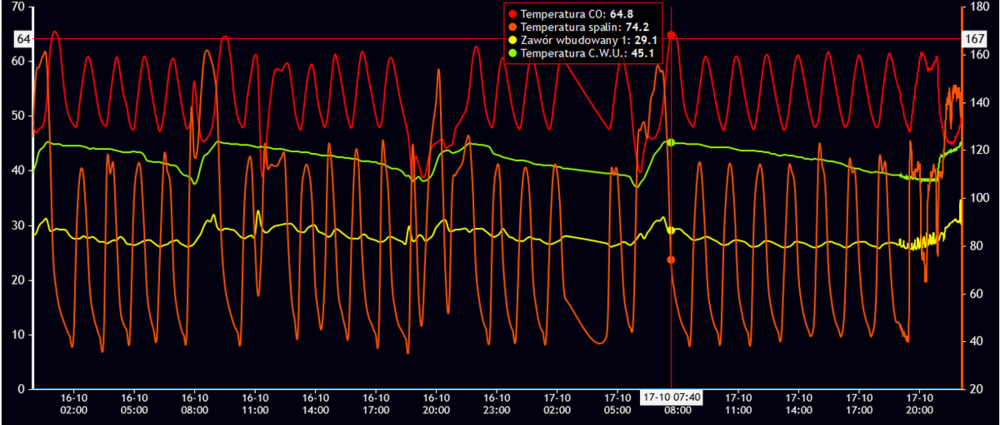Click the orange data marker on crosshair line
Image resolution: width=1000 pixels, height=425 pixels.
[x=671, y=260]
